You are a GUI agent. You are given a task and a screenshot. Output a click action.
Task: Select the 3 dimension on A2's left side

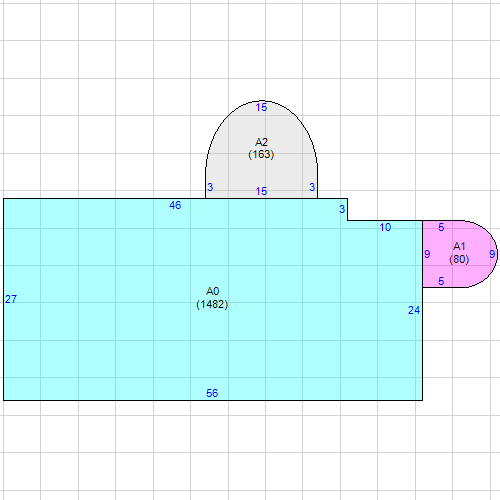210,187
